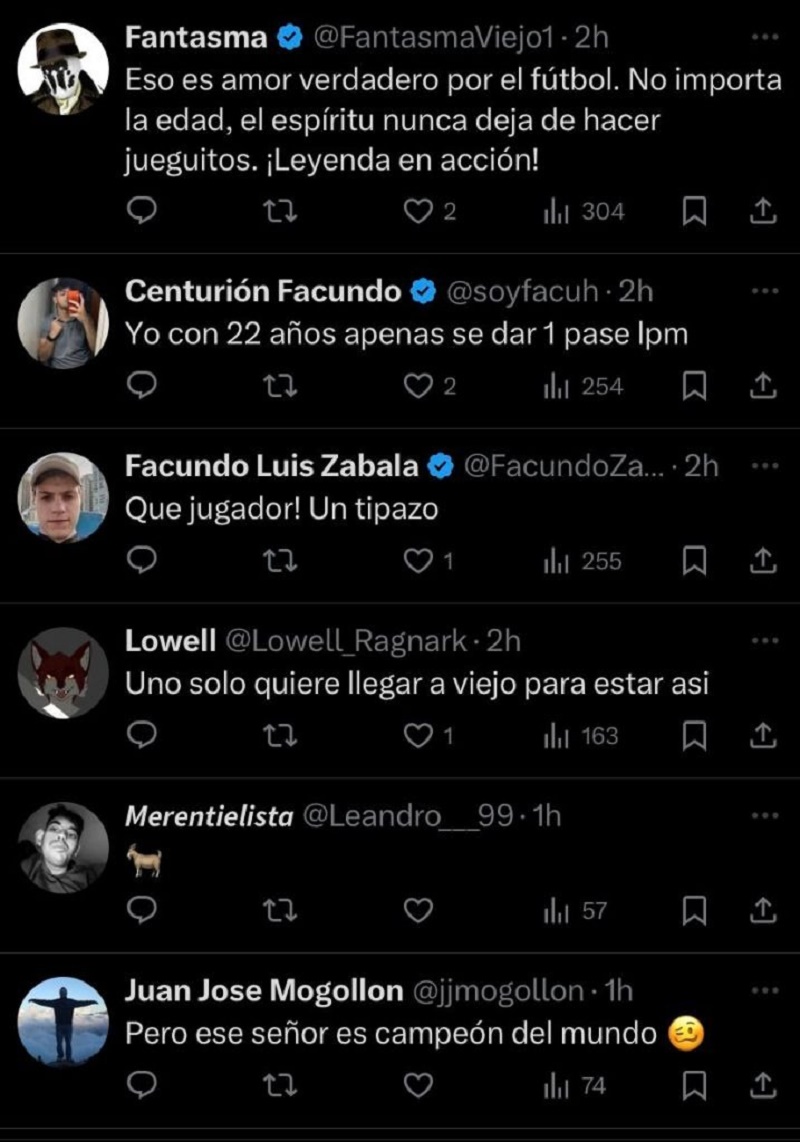The width and height of the screenshot is (800, 1142).
Task: Open @soyfacuh profile handle link
Action: coord(521,291)
